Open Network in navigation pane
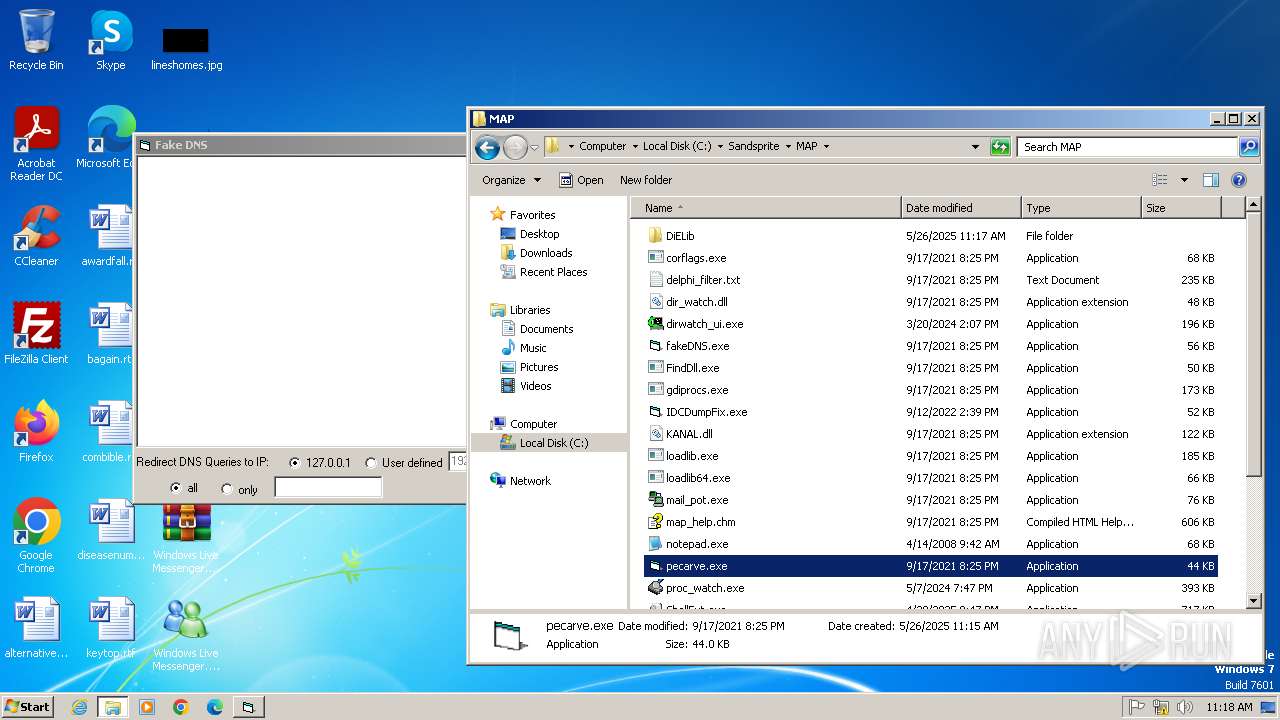Viewport: 1280px width, 720px height. (x=530, y=481)
